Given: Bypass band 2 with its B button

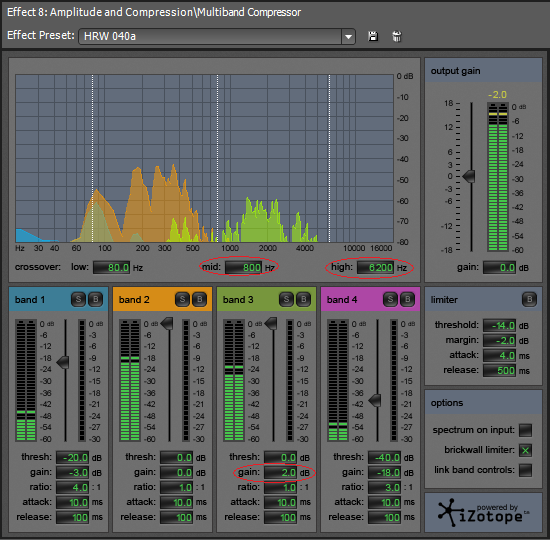Looking at the screenshot, I should (x=200, y=299).
